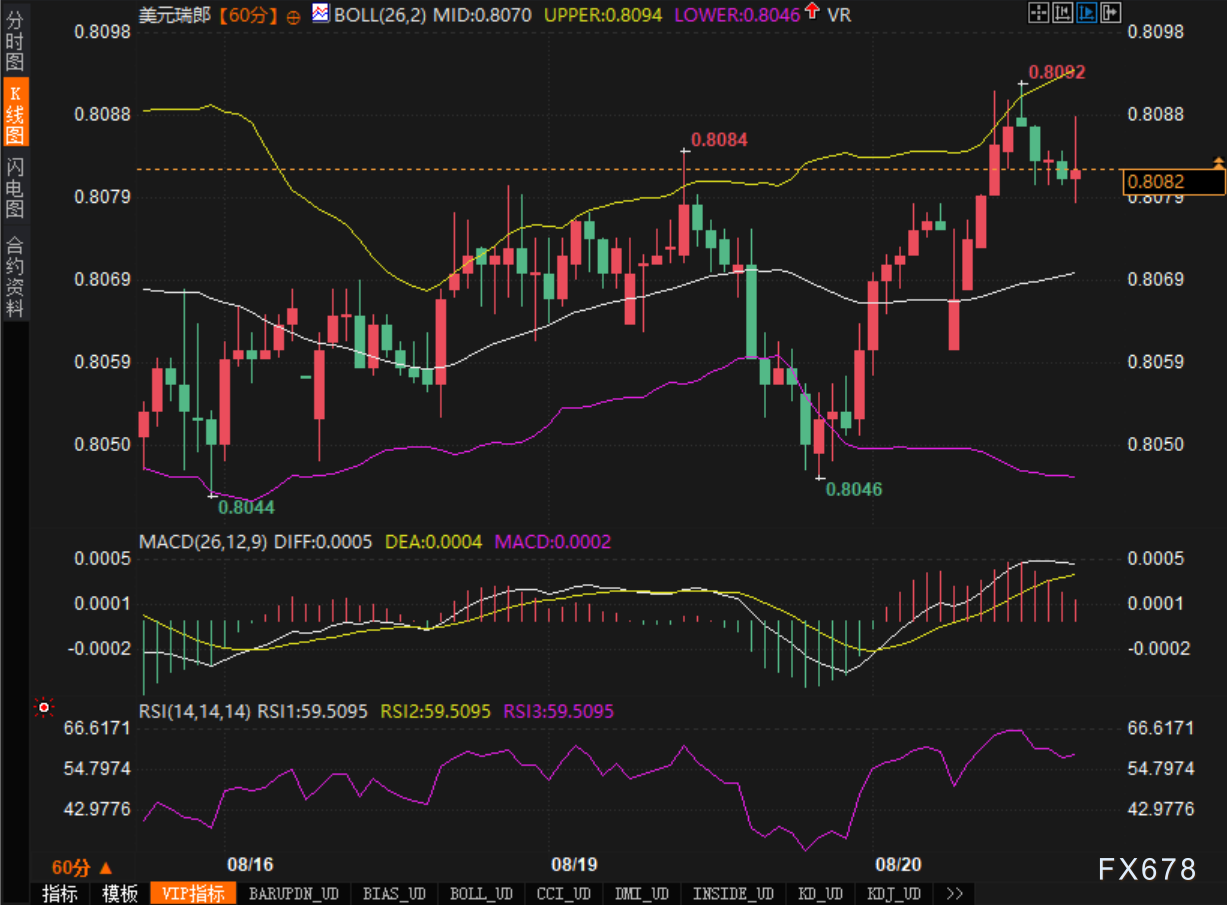The width and height of the screenshot is (1227, 905).
Task: Click the red up arrow after LOWER value
Action: click(811, 12)
